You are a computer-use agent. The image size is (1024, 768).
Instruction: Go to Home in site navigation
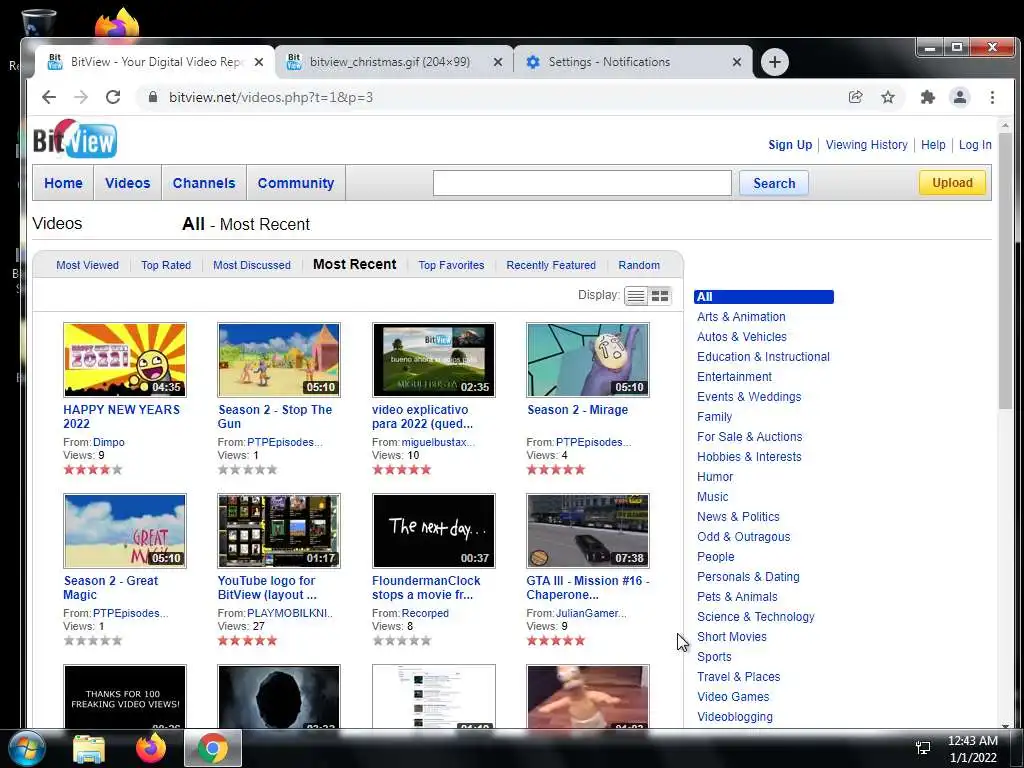[63, 184]
